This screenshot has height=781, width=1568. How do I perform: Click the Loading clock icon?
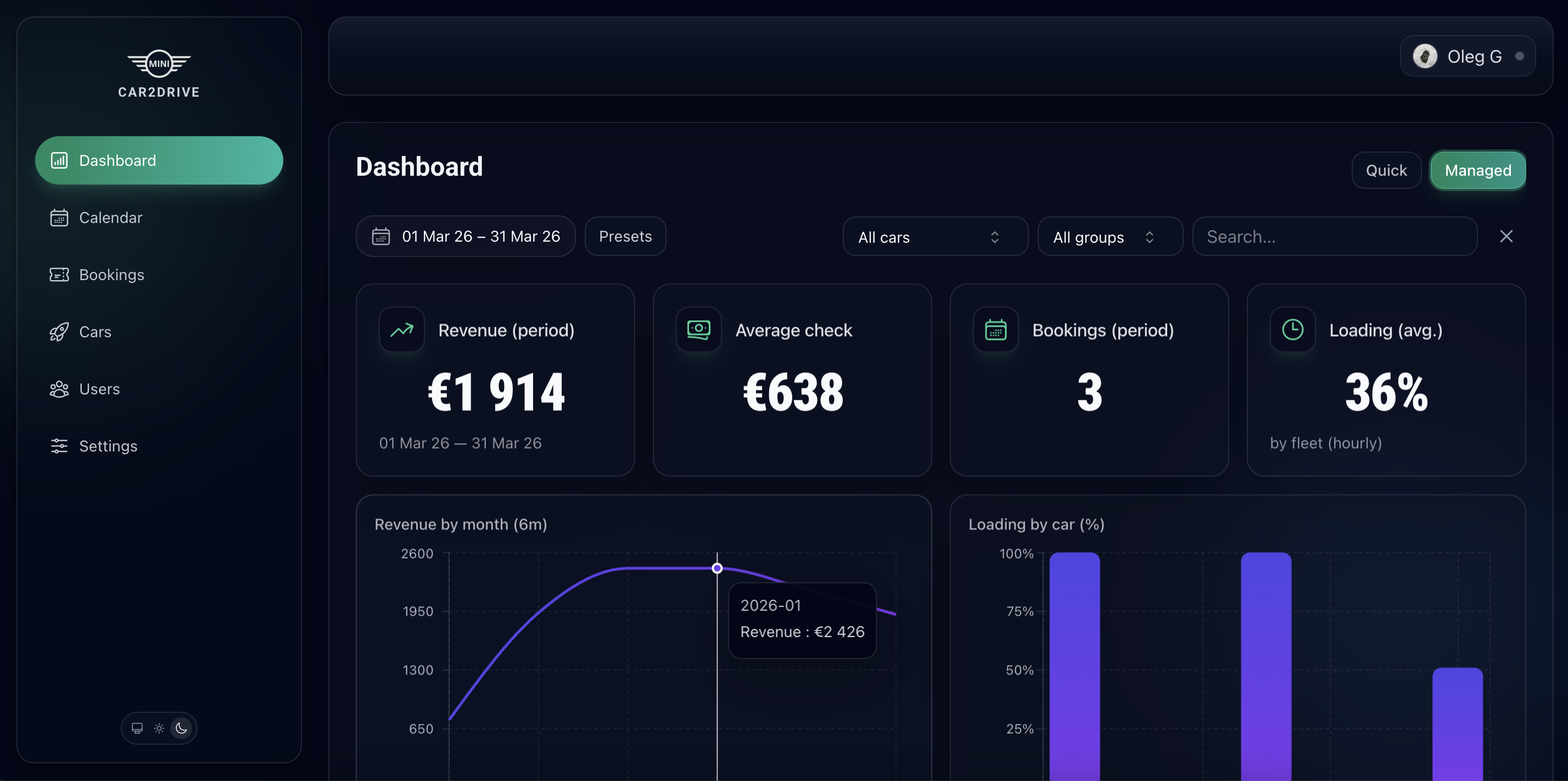point(1292,330)
